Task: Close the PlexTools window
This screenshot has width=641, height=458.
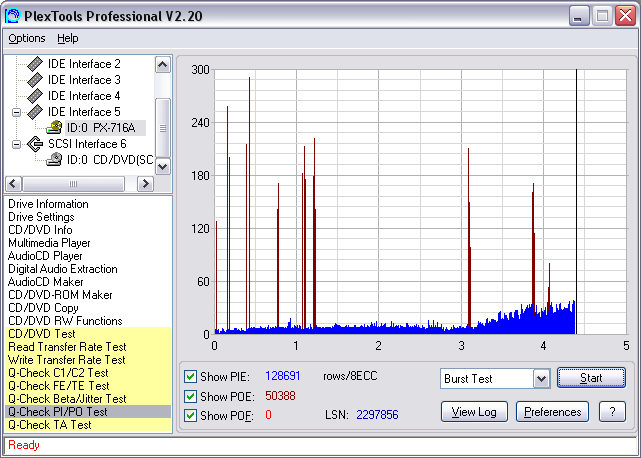Action: [x=625, y=16]
